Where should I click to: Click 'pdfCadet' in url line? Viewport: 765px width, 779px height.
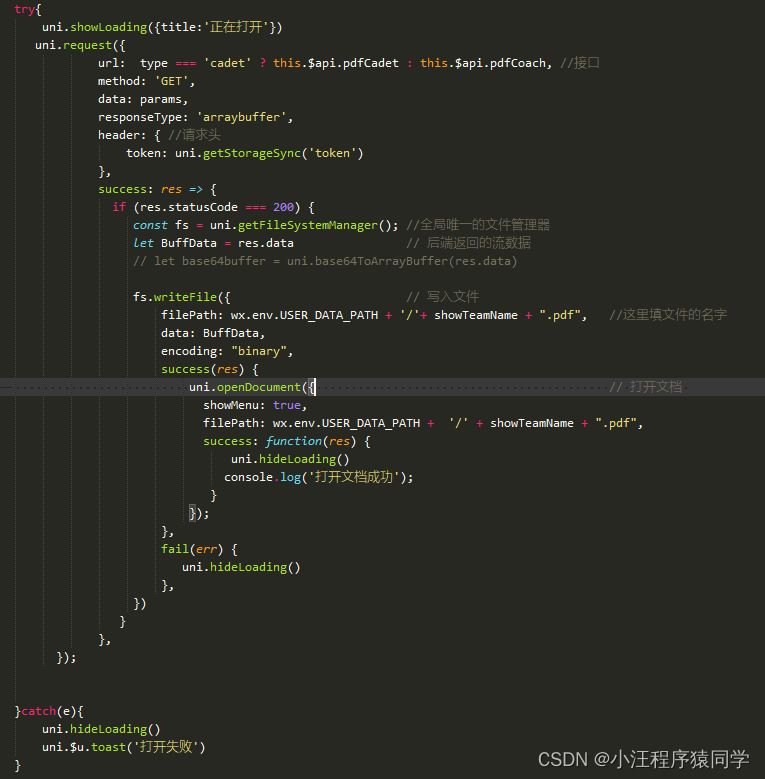click(371, 63)
